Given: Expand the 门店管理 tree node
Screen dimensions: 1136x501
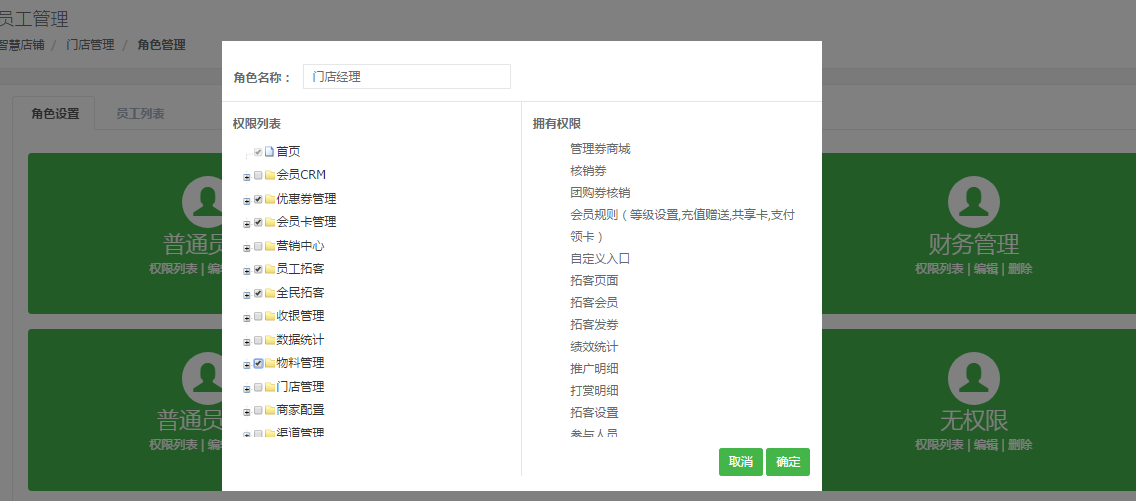Looking at the screenshot, I should click(247, 389).
